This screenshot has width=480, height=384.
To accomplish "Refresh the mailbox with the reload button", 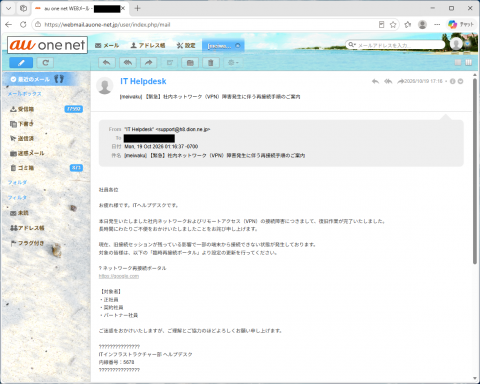I will [x=45, y=63].
